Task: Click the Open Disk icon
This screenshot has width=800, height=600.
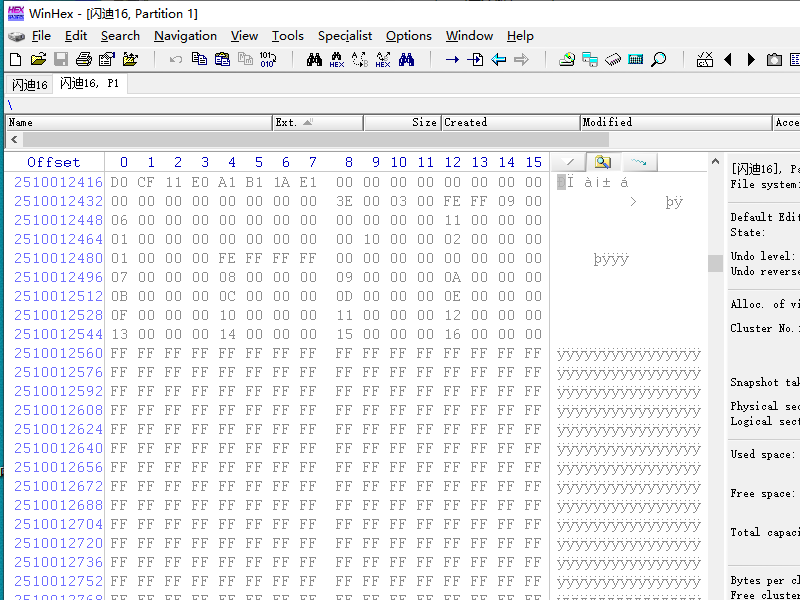Action: click(x=566, y=60)
